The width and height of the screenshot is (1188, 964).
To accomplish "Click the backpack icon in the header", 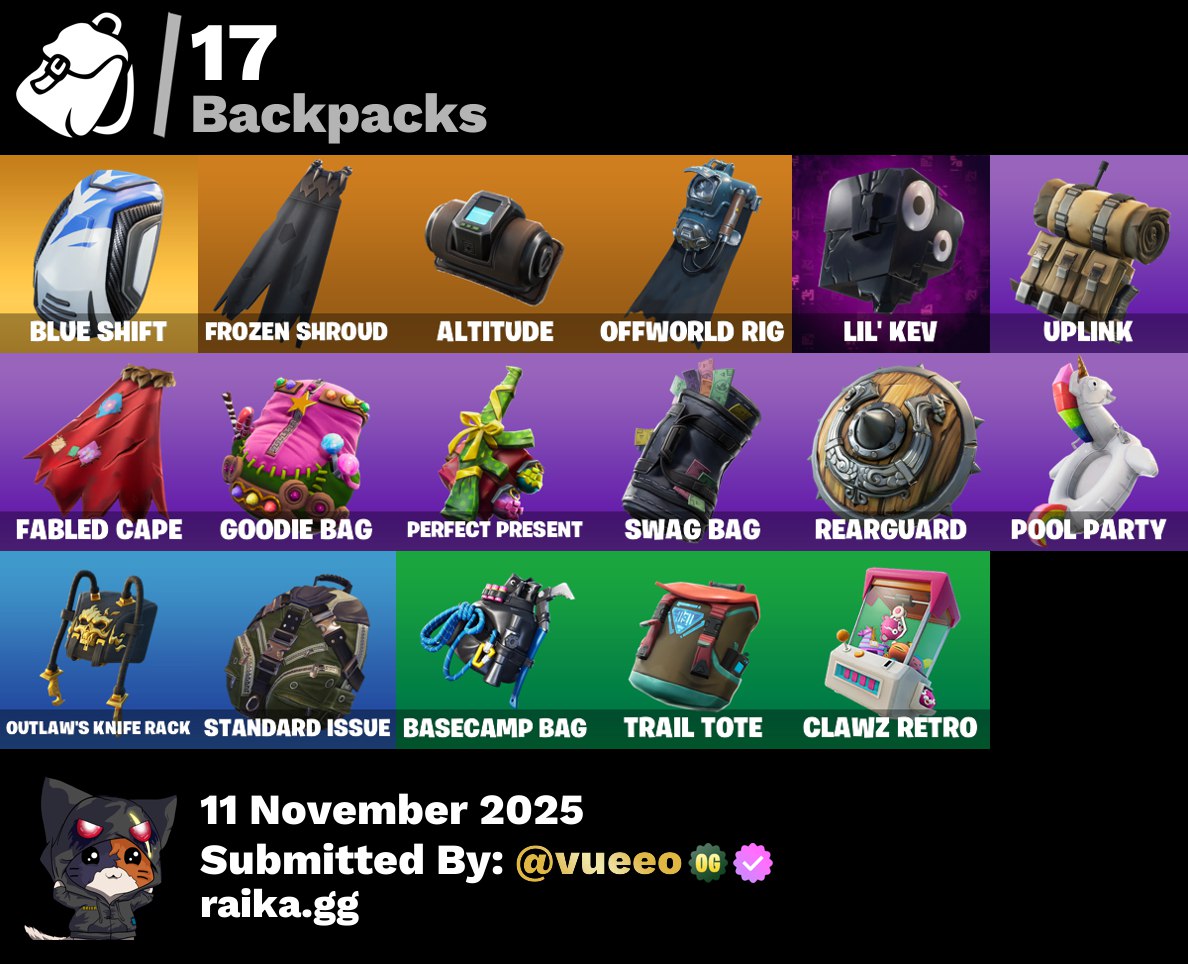I will coord(76,74).
